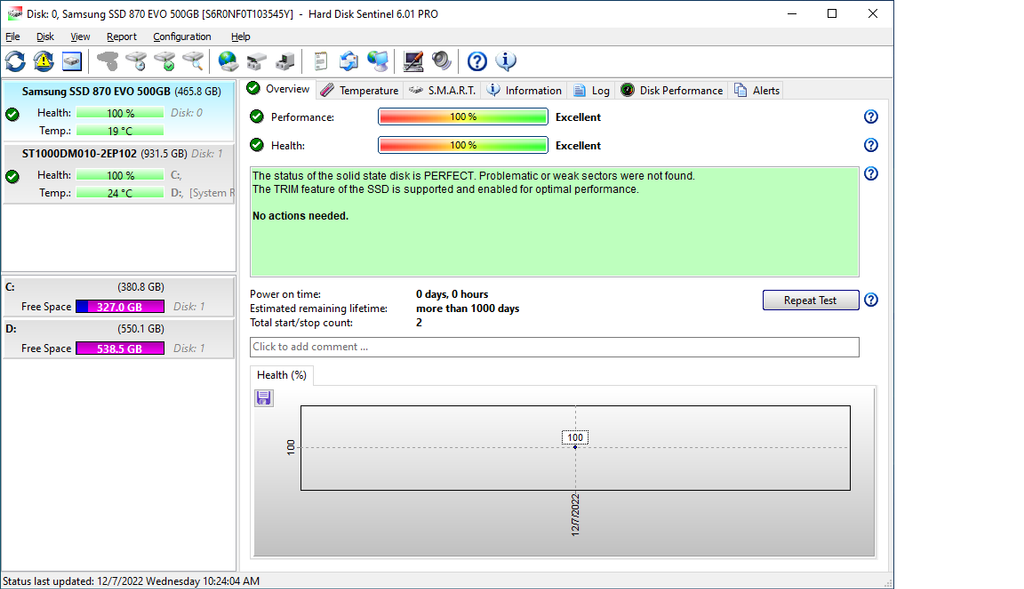
Task: Open the File menu
Action: (x=12, y=37)
